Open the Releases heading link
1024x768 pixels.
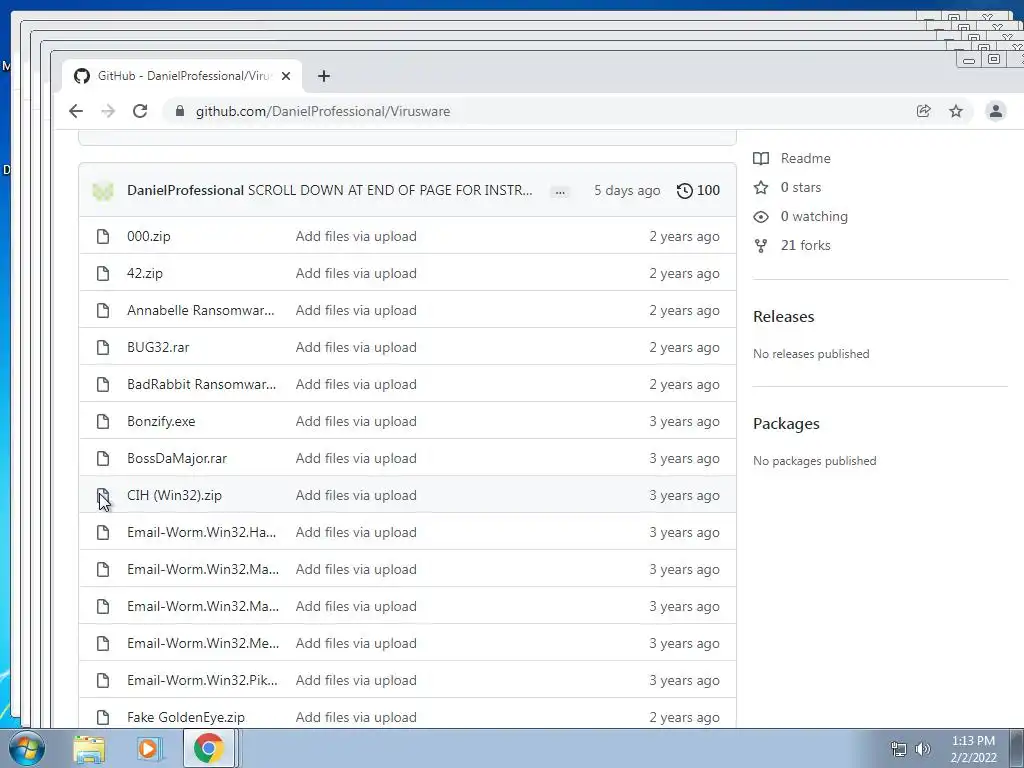click(x=783, y=317)
